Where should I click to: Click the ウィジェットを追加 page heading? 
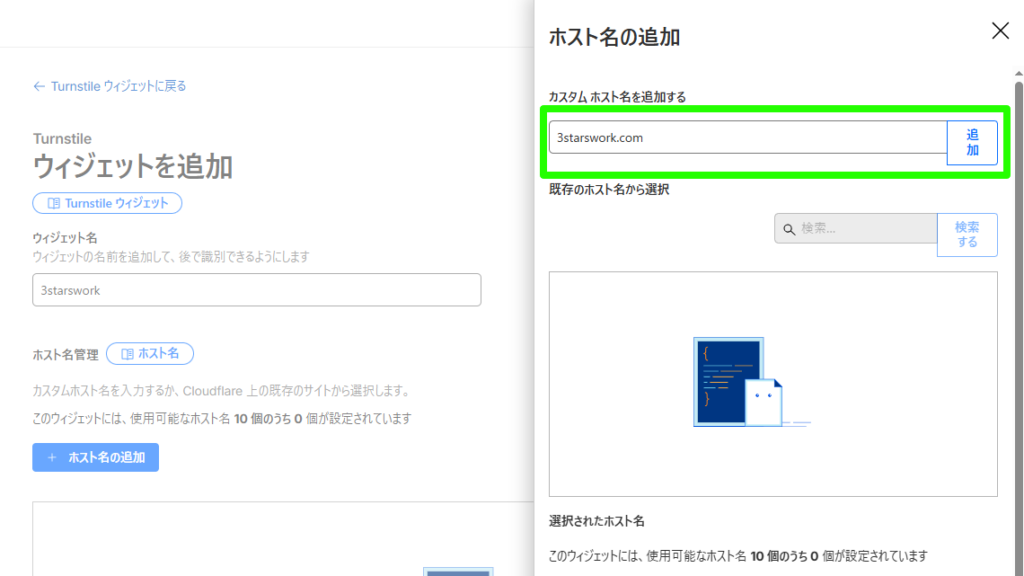pos(133,166)
